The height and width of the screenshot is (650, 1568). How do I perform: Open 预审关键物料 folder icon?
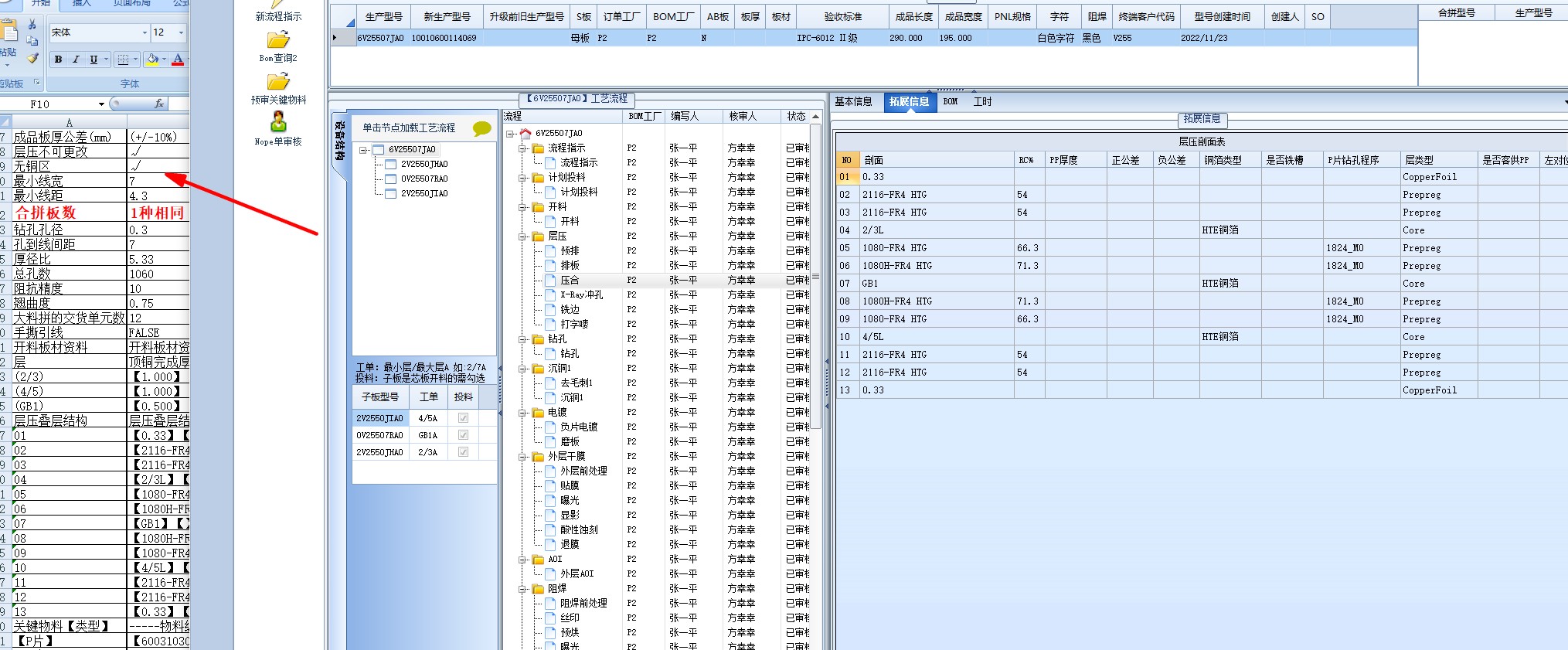(x=278, y=82)
